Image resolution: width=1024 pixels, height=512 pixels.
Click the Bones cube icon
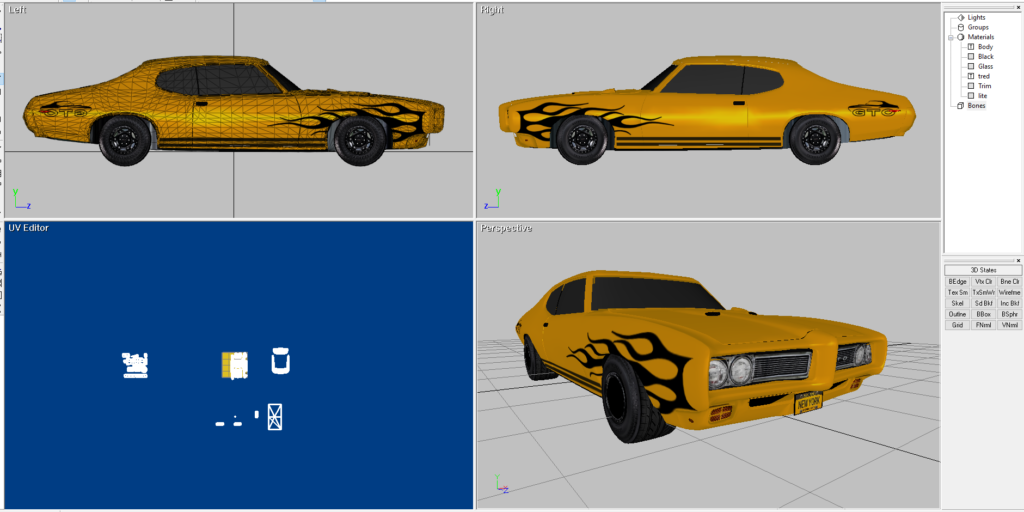961,105
